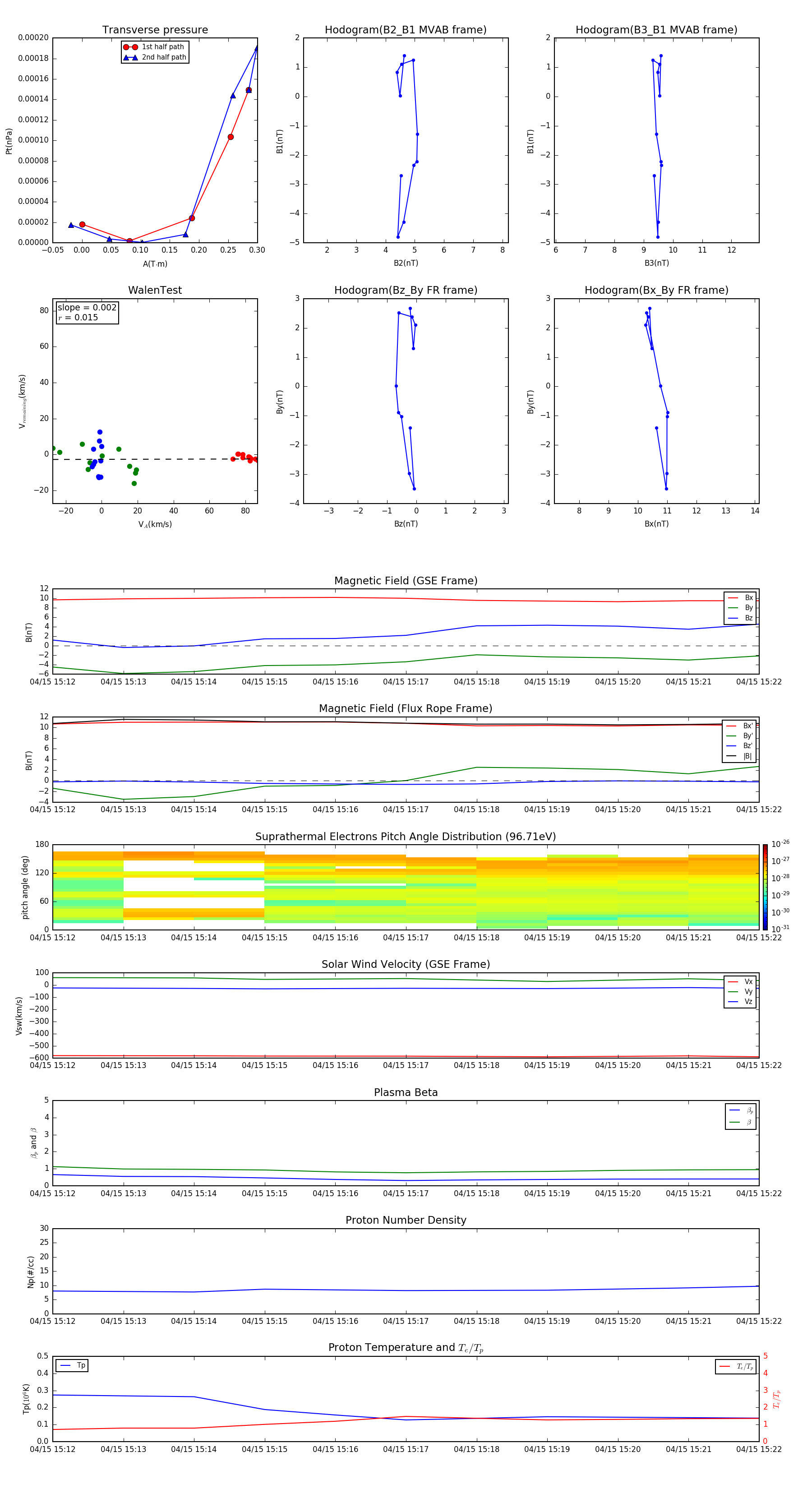Select the "r = 0.015" annotation
The width and height of the screenshot is (812, 1489).
[x=78, y=317]
